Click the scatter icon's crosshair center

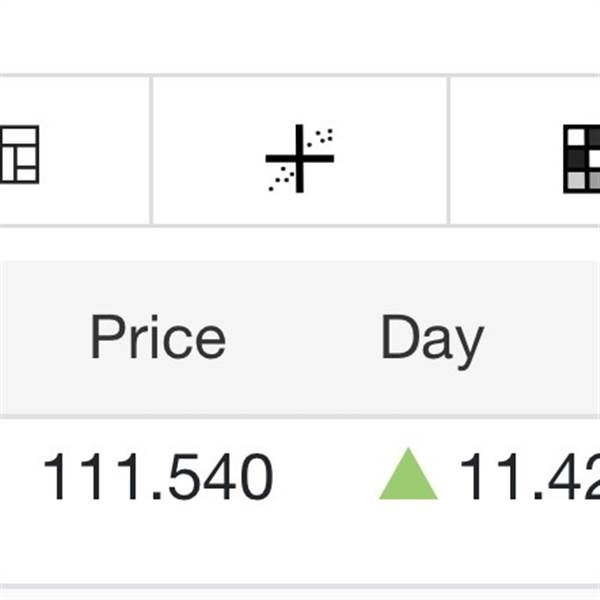[300, 158]
